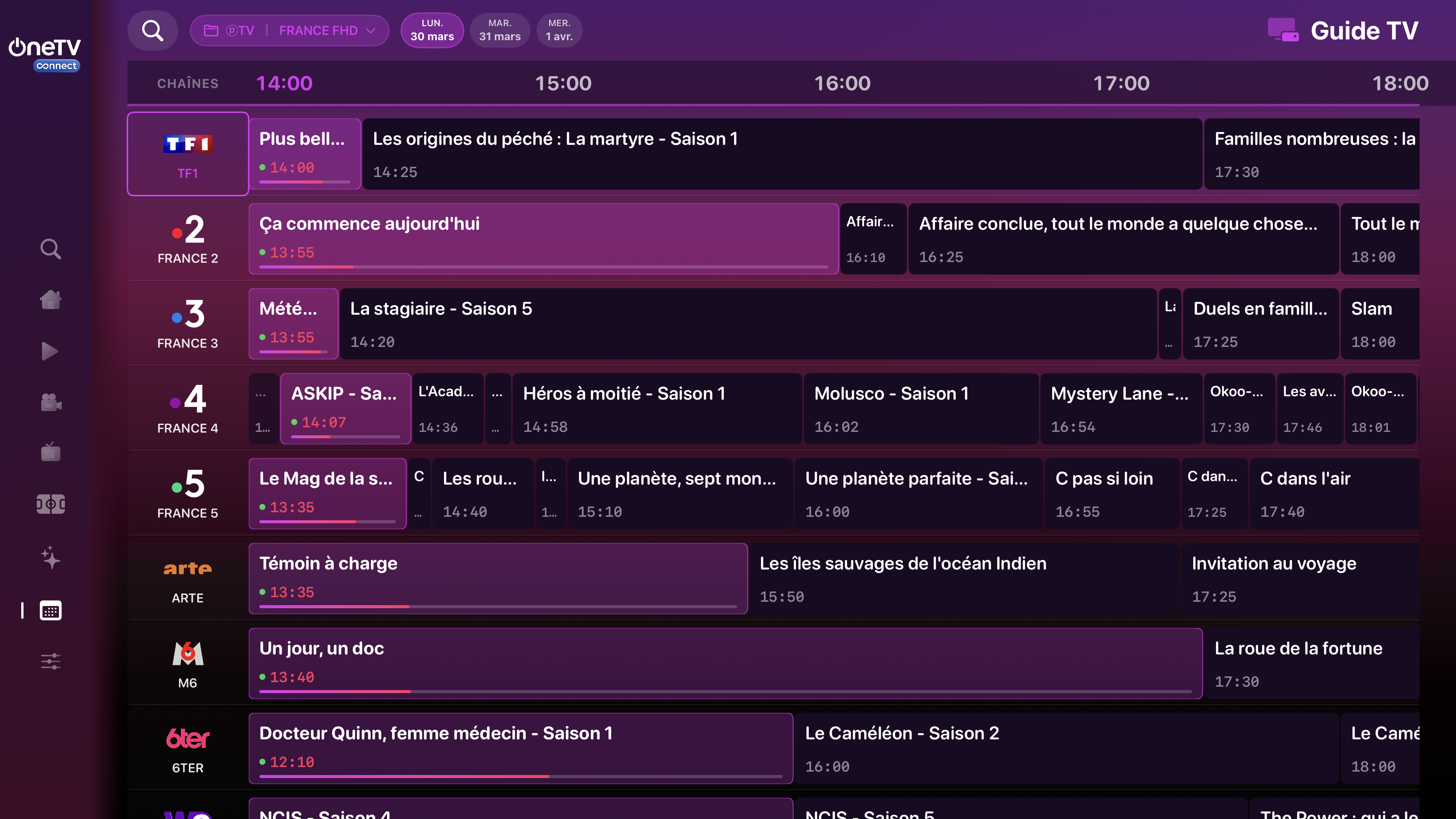
Task: Navigate to Home using the sidebar house icon
Action: [x=50, y=300]
